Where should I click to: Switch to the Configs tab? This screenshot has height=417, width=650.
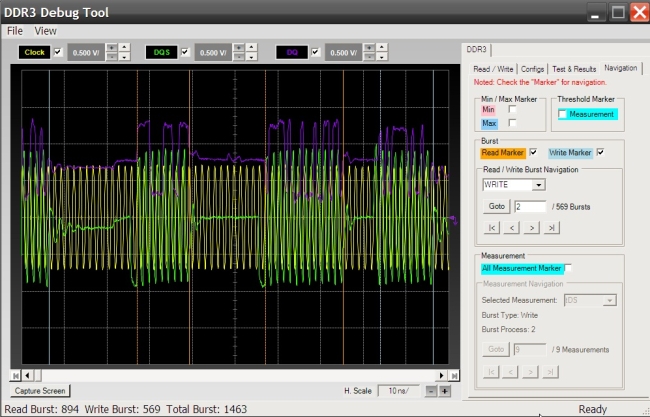click(532, 69)
